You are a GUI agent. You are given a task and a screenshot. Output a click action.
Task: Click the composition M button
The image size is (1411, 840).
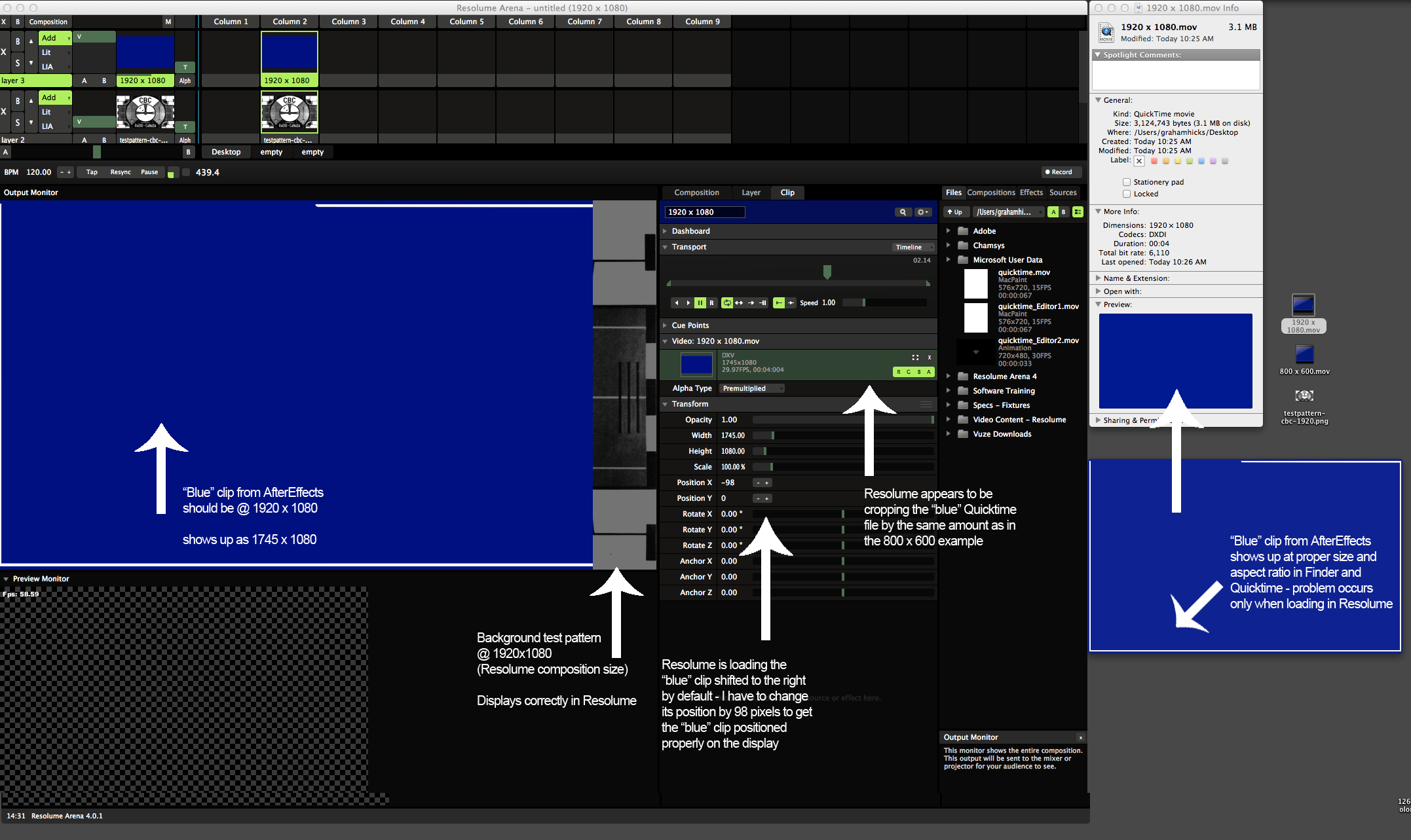point(168,22)
